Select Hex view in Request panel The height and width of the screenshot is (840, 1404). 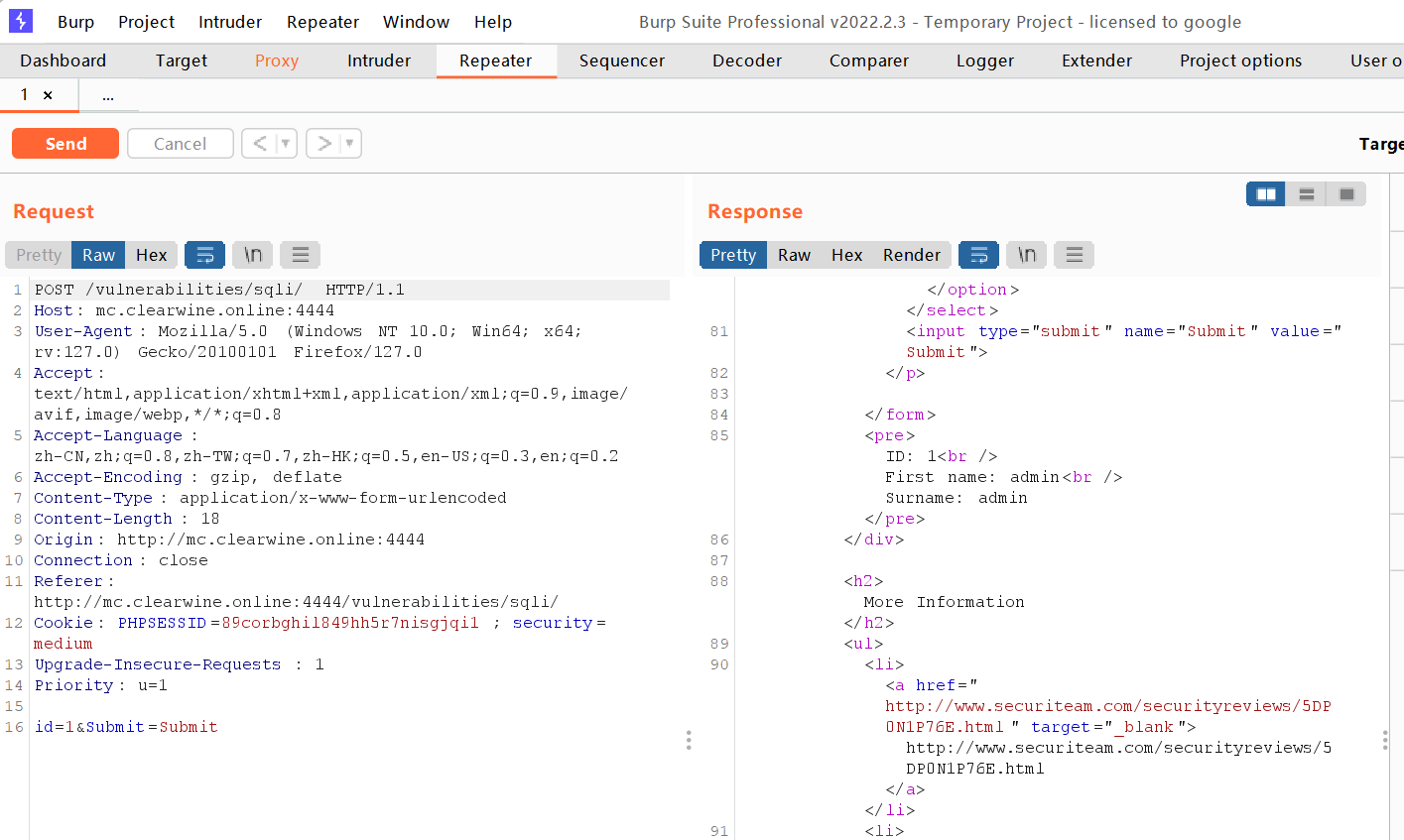coord(151,255)
